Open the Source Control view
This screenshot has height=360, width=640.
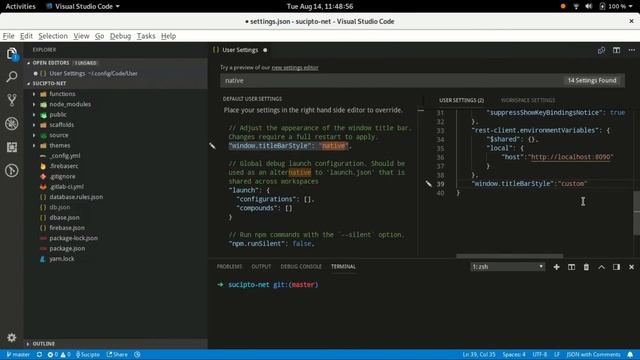[x=12, y=100]
